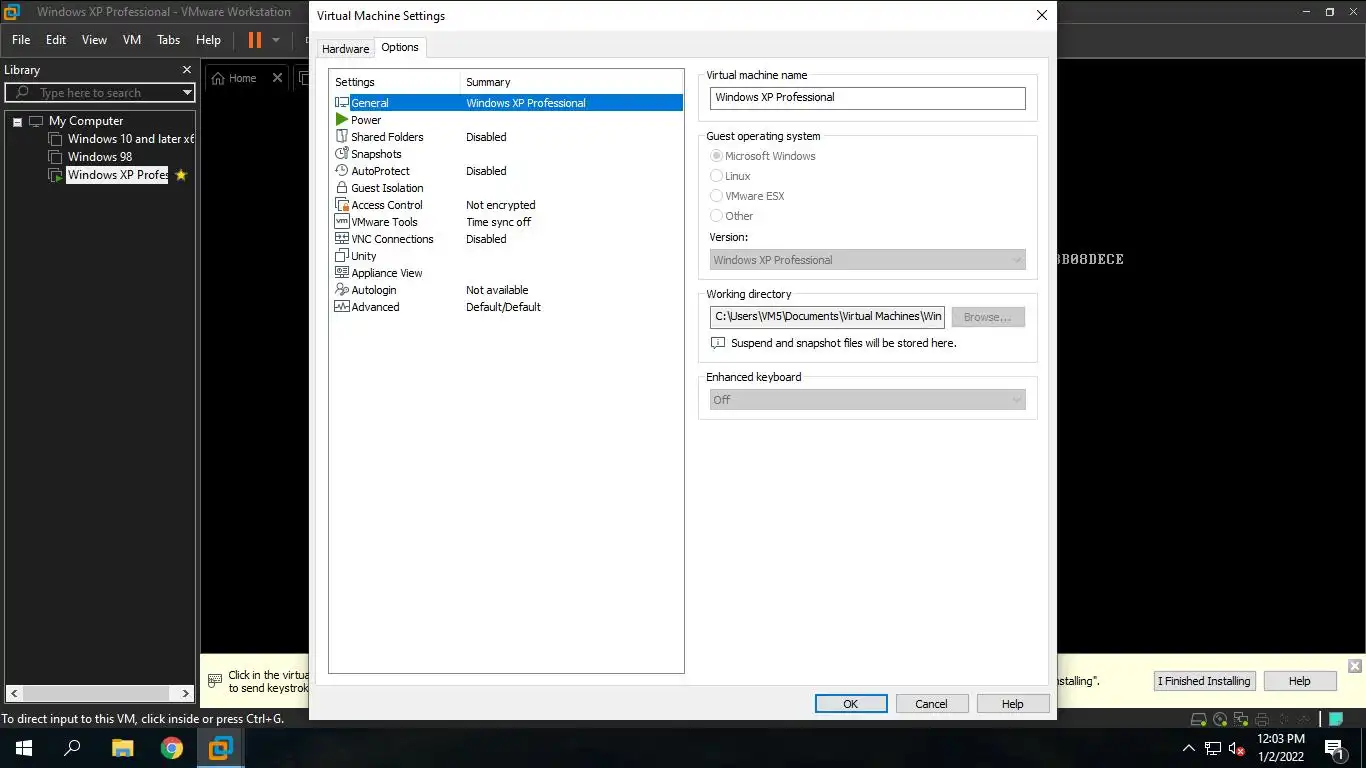
Task: Click the orange Pause VM toolbar icon
Action: (x=255, y=40)
